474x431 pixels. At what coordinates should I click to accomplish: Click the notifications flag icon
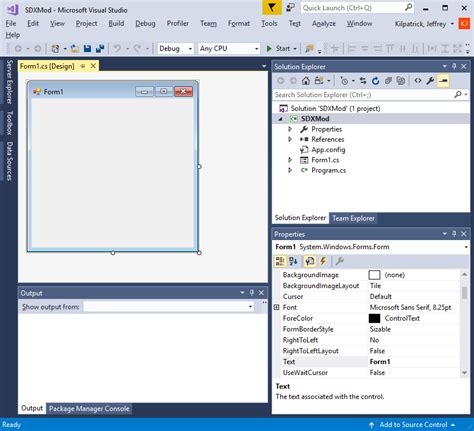point(272,8)
